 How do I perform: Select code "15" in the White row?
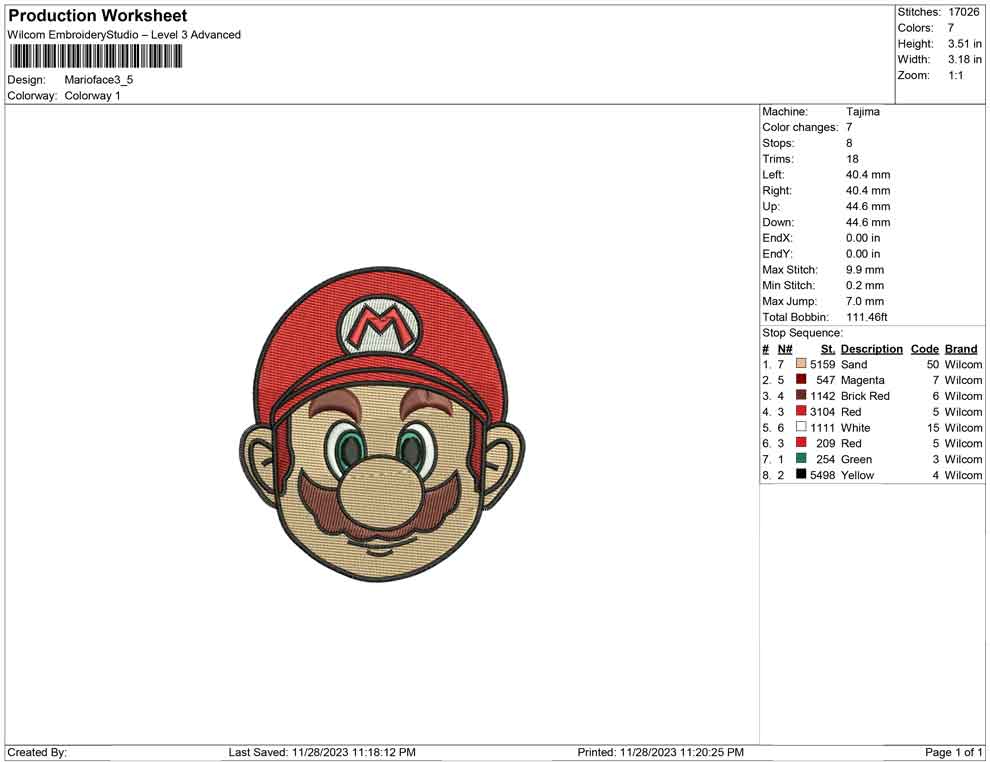point(933,427)
